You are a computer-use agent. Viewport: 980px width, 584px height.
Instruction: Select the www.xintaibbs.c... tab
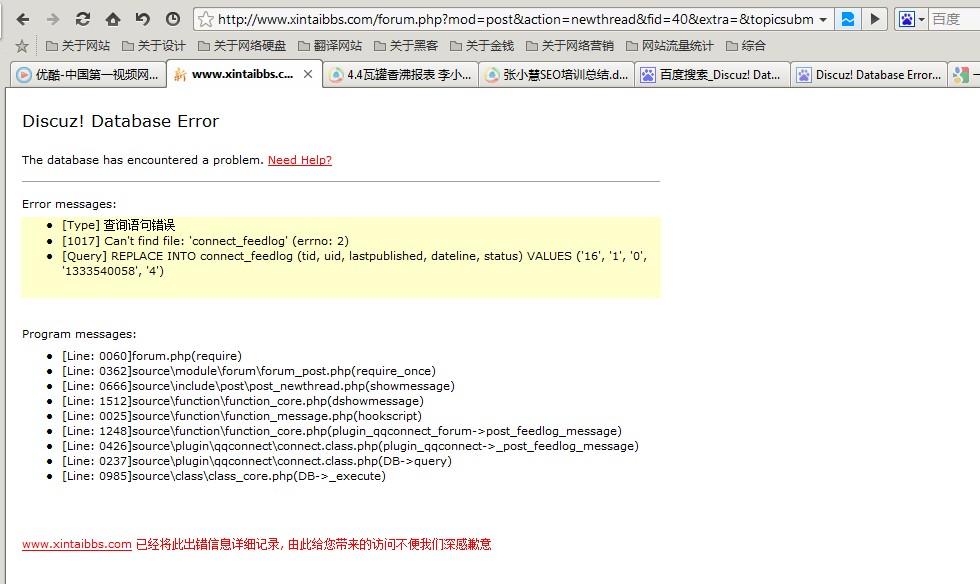click(x=242, y=74)
